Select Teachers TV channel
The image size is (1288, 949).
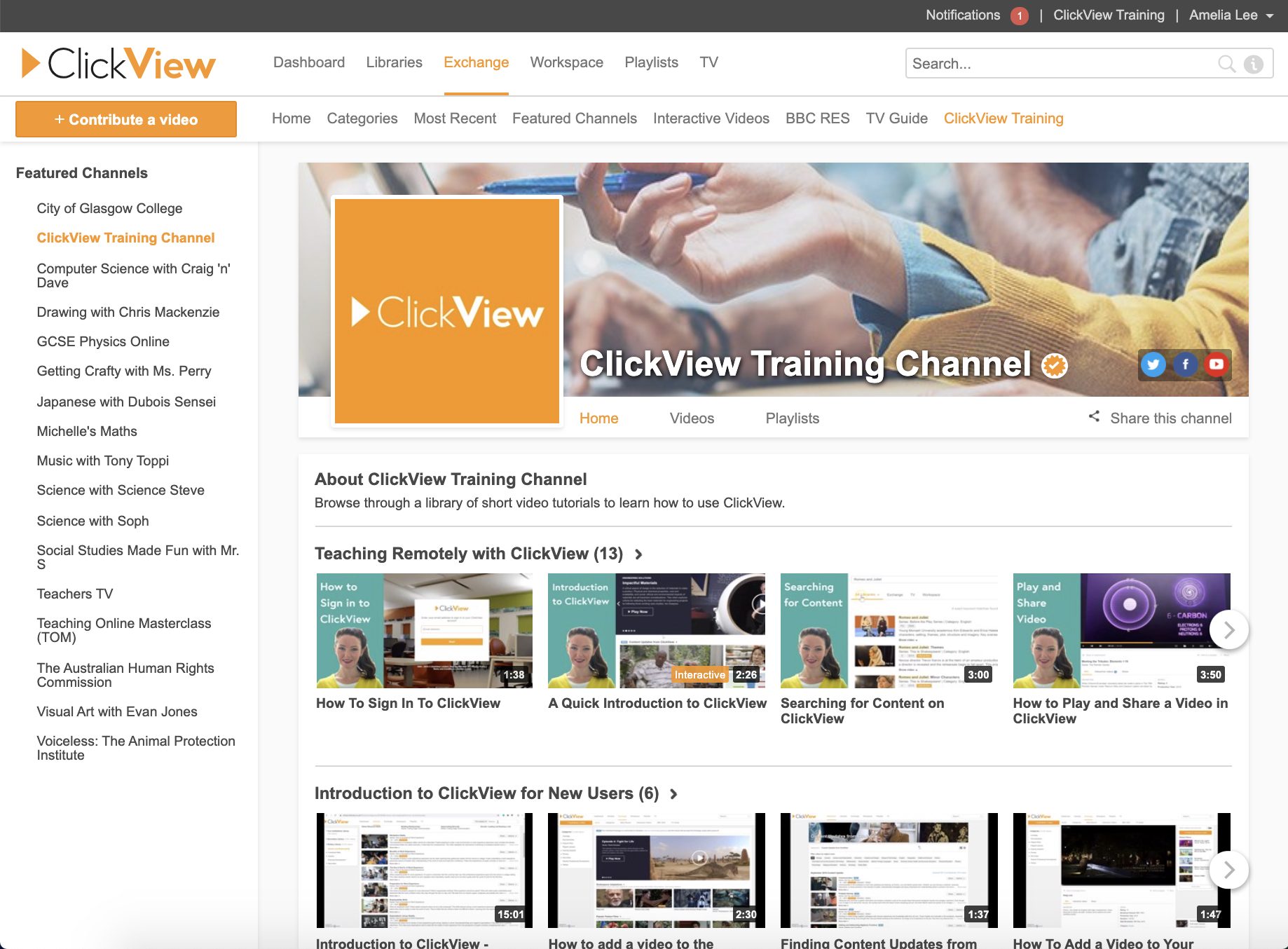(x=74, y=594)
